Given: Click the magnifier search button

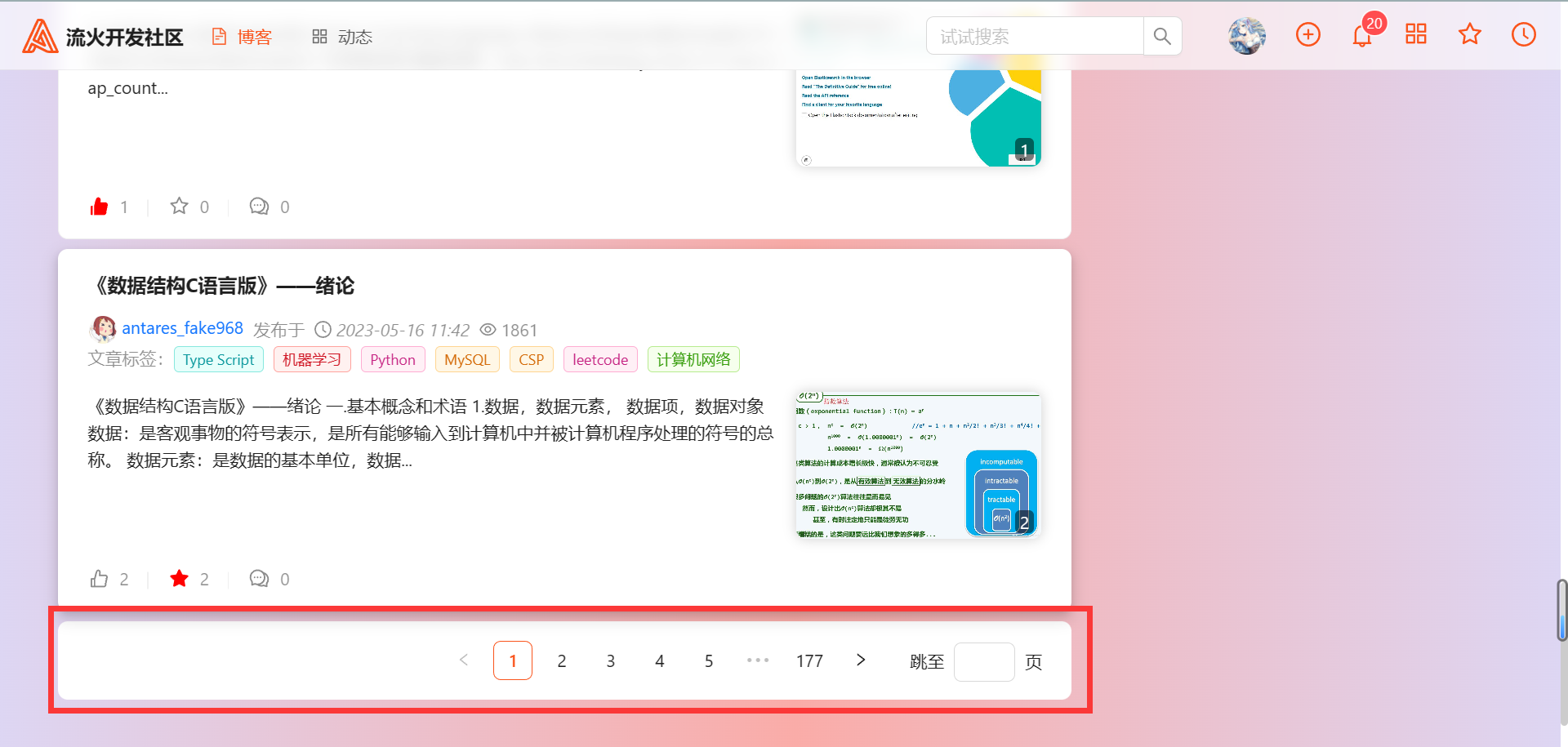Looking at the screenshot, I should coord(1162,36).
